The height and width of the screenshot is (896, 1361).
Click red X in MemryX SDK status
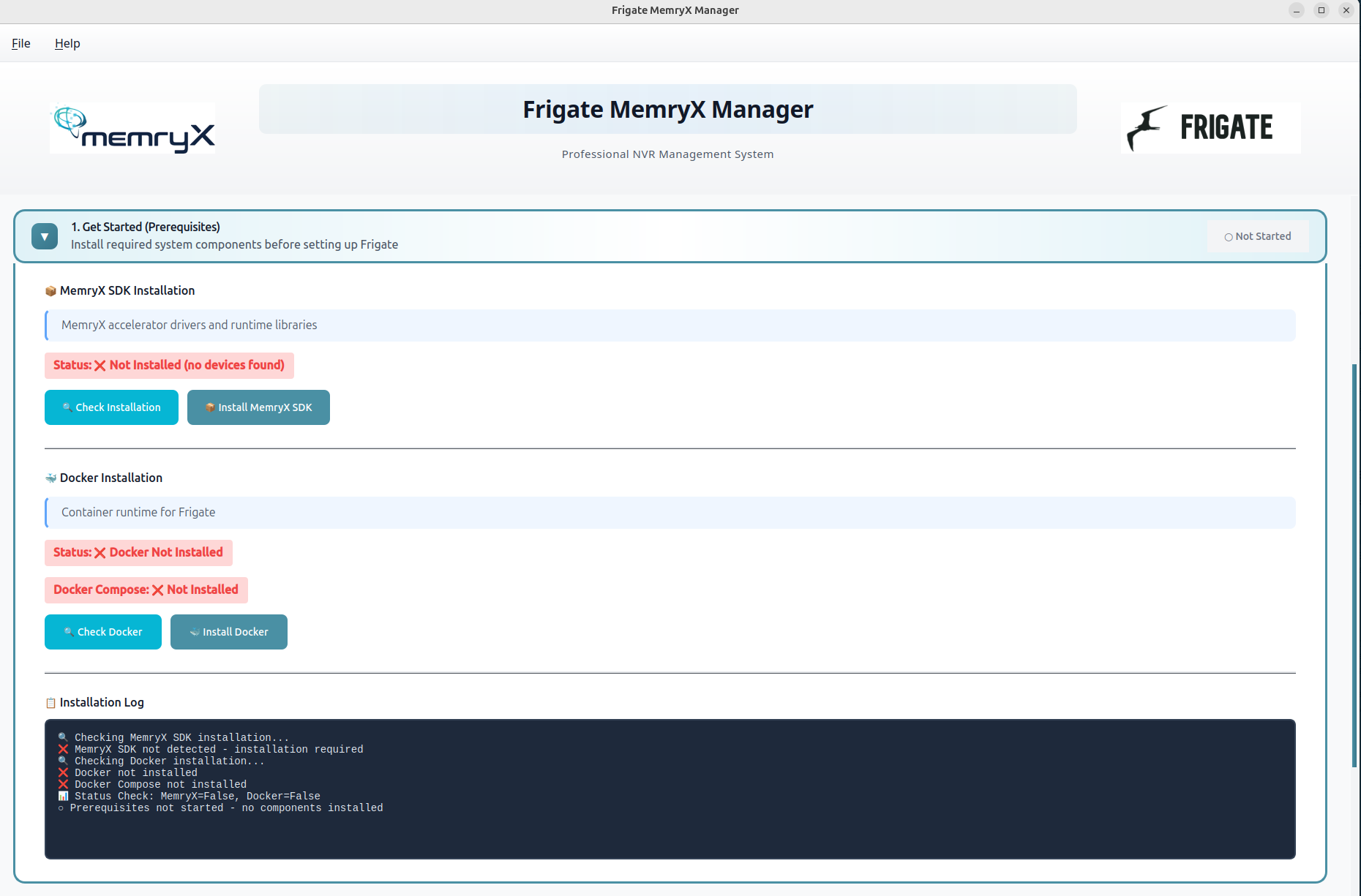(x=100, y=366)
